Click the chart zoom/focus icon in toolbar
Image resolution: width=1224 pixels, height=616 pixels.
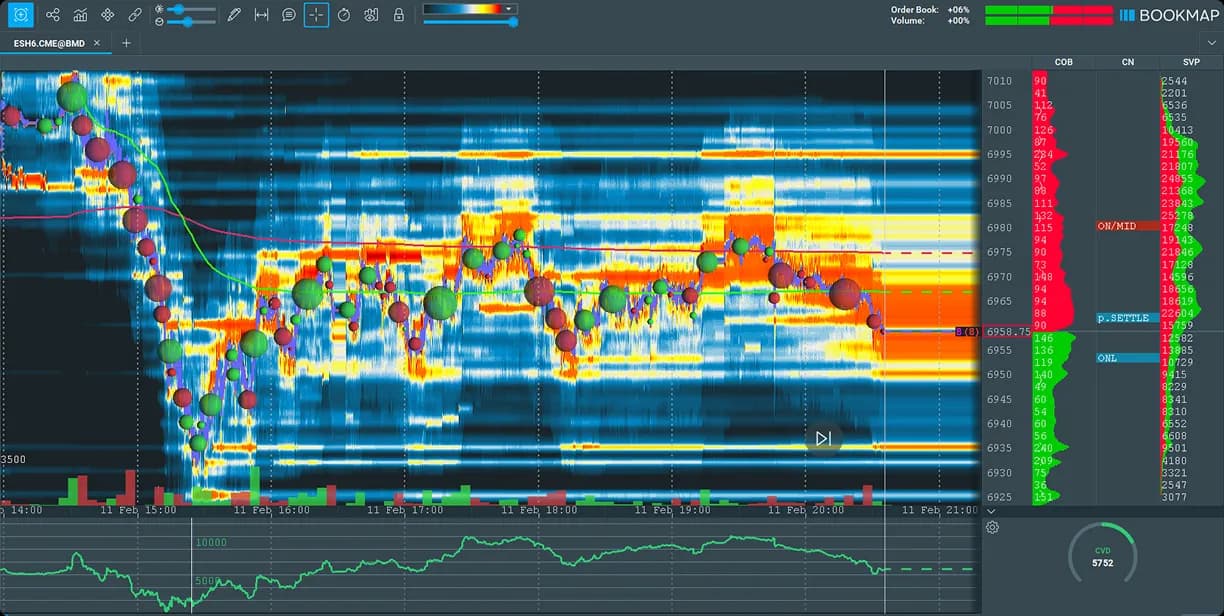click(20, 15)
